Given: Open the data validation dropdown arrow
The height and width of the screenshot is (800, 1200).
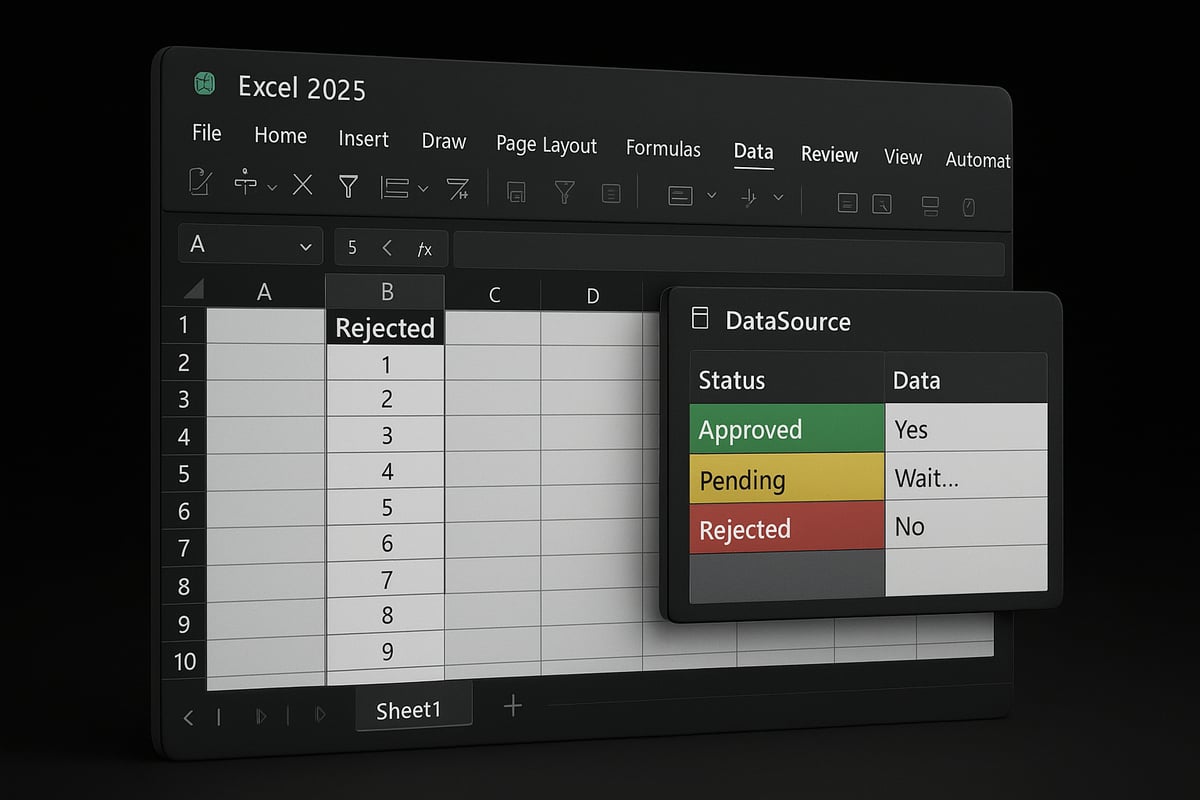Looking at the screenshot, I should 712,196.
